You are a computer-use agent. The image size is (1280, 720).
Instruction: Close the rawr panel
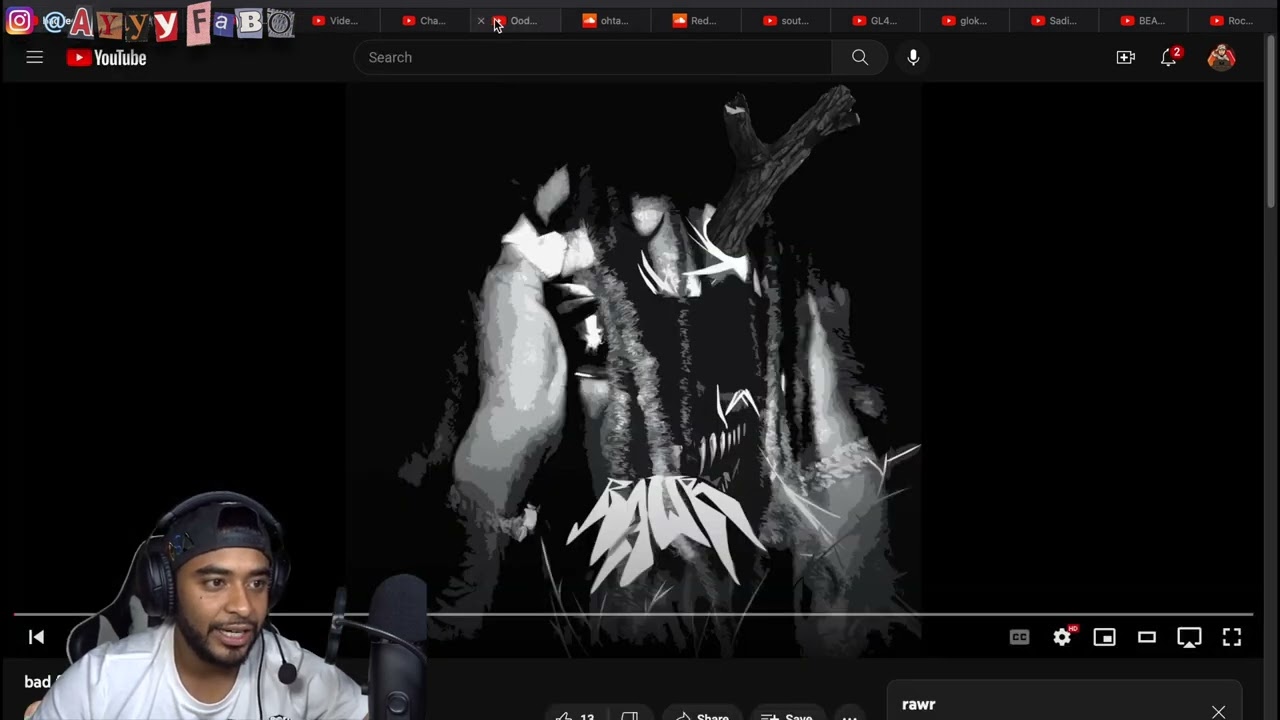tap(1218, 711)
